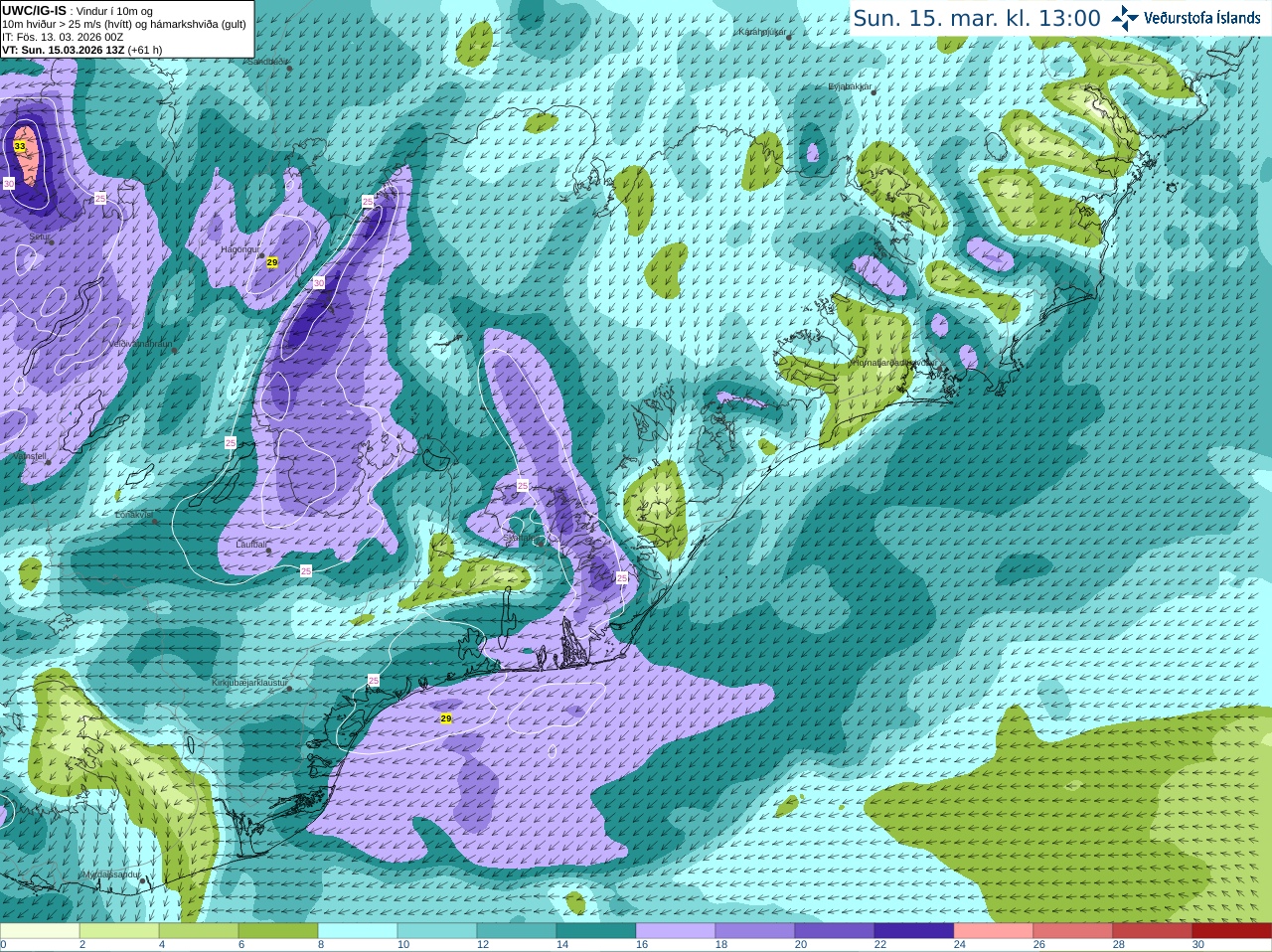Click the Kárahnjúkar station label
The height and width of the screenshot is (952, 1272).
[762, 32]
